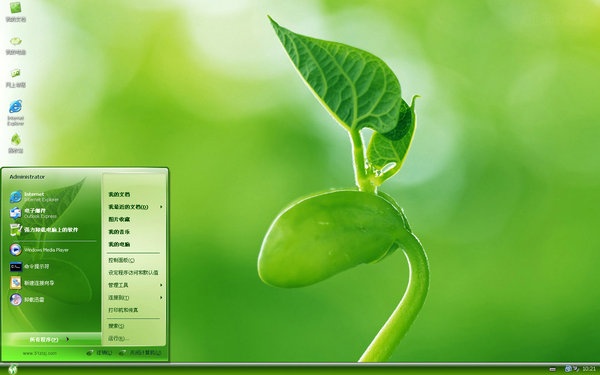Choose 运行(R)... run command entry
Screen dimensions: 600x375
click(118, 338)
